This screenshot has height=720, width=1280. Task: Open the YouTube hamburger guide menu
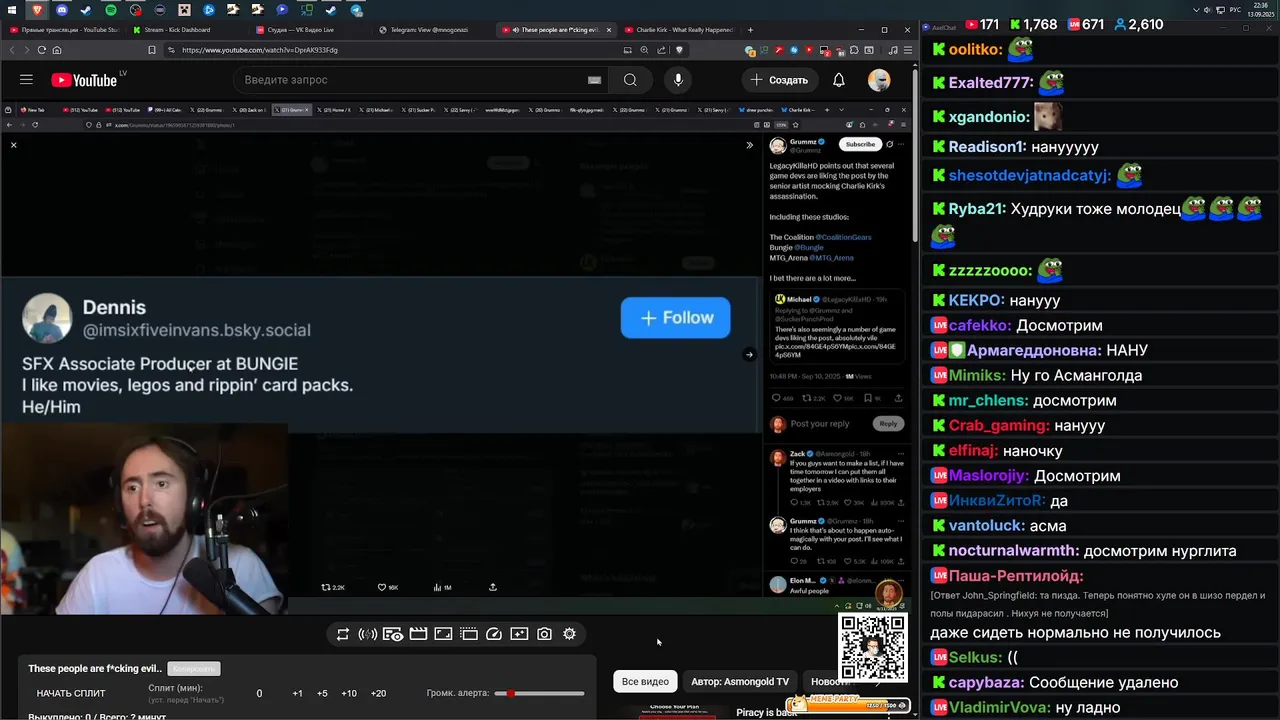click(26, 80)
